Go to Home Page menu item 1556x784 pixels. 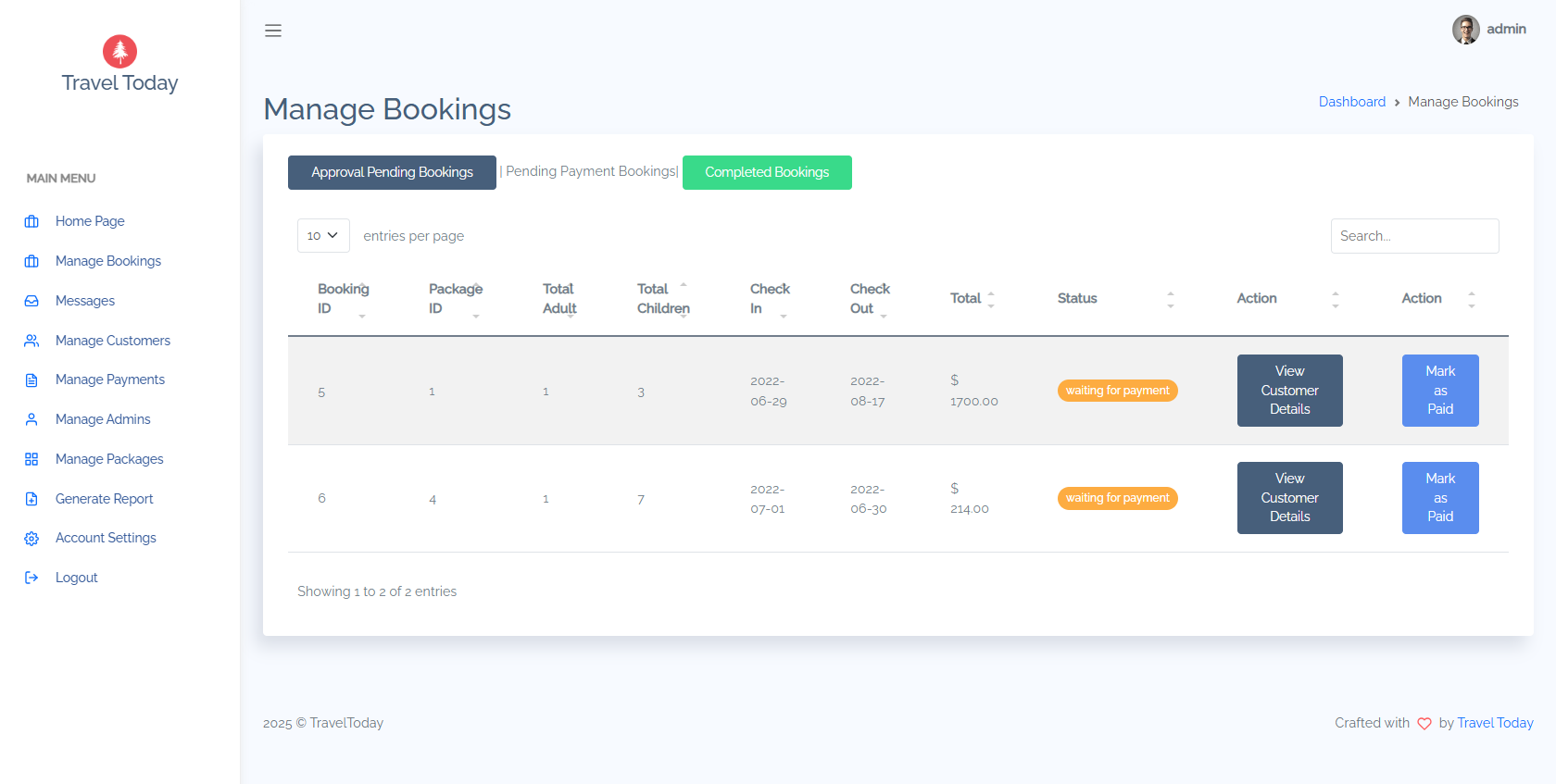point(90,221)
